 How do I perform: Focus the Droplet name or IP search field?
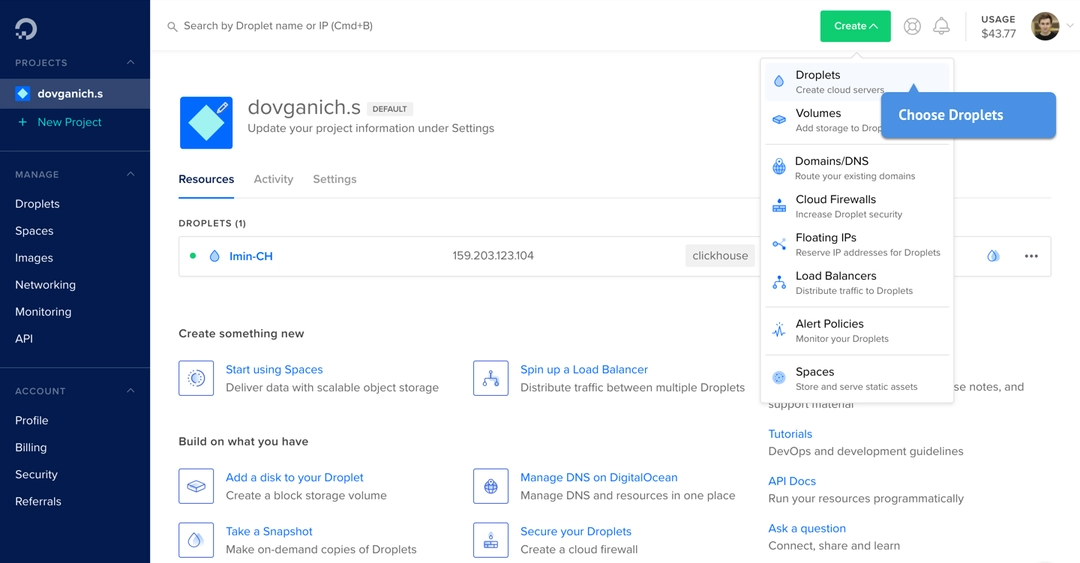pyautogui.click(x=278, y=26)
